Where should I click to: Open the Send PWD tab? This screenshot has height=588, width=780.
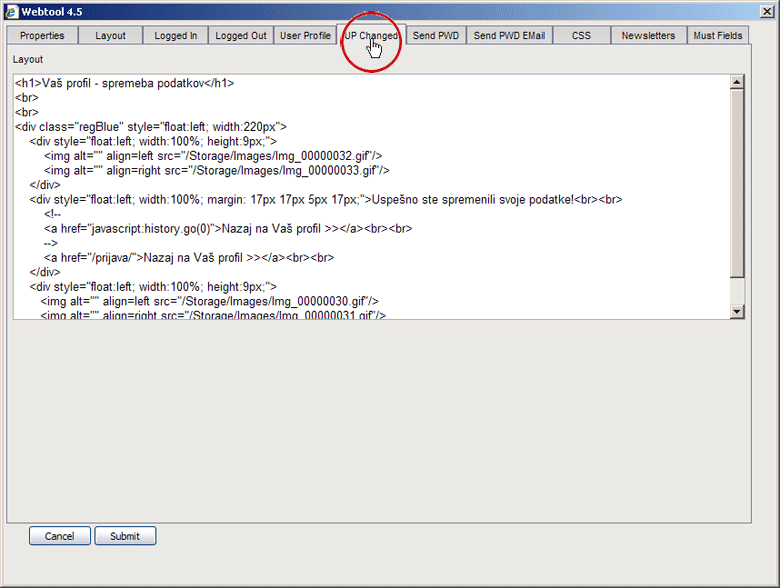coord(436,36)
